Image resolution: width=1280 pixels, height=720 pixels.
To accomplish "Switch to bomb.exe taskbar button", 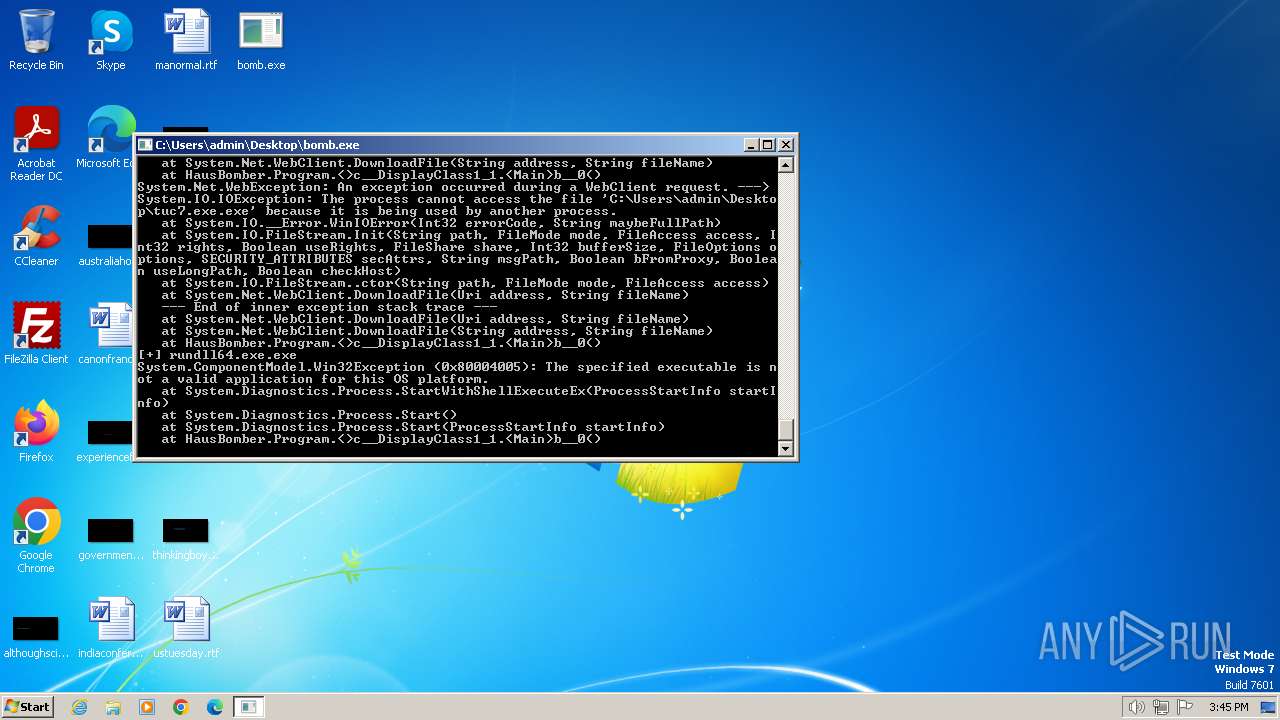I will 248,707.
